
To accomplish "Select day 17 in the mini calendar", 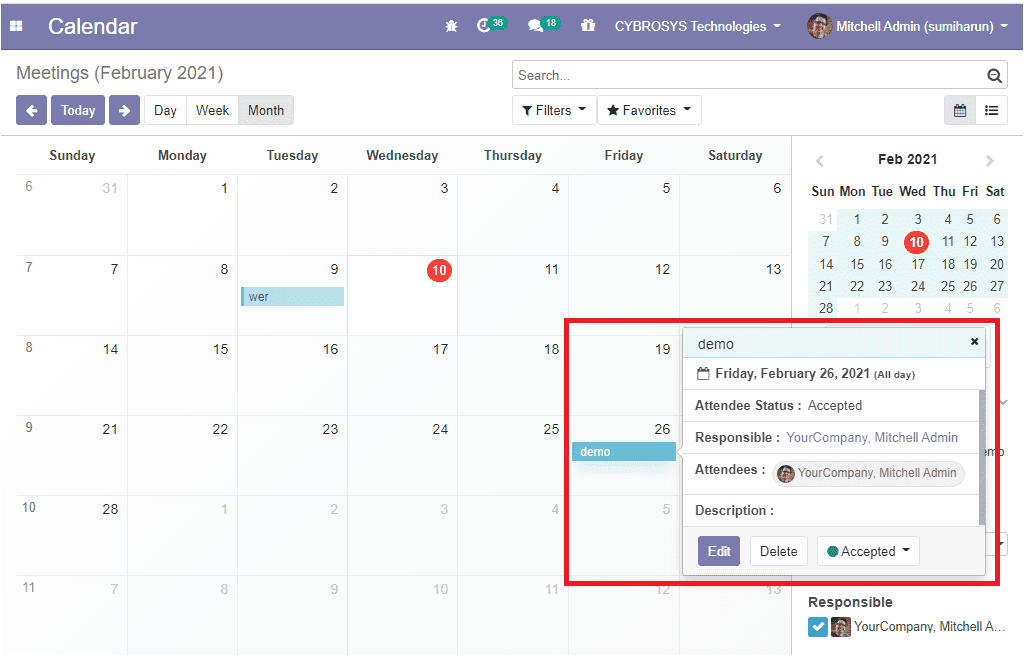I will (918, 265).
